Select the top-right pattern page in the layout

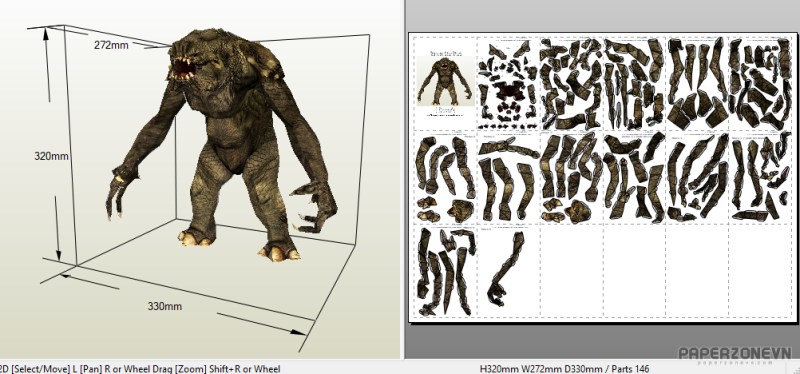[760, 83]
